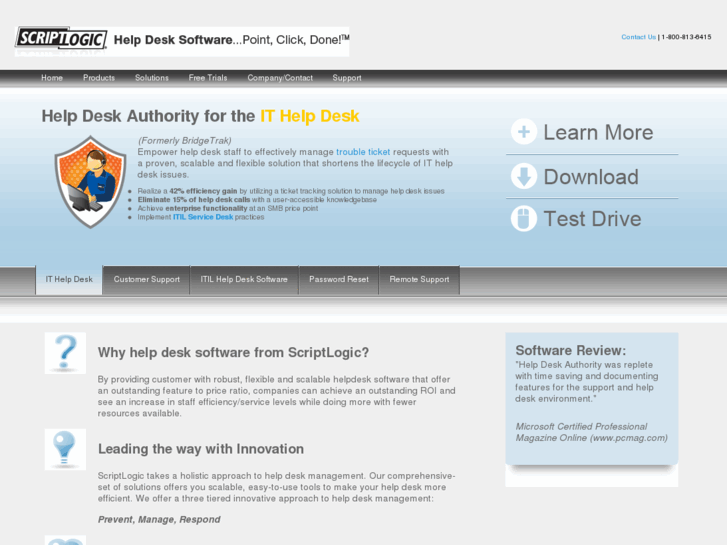Viewport: 727px width, 545px height.
Task: Click 'Eliminate 15% of help desk calls' bullet
Action: 194,200
